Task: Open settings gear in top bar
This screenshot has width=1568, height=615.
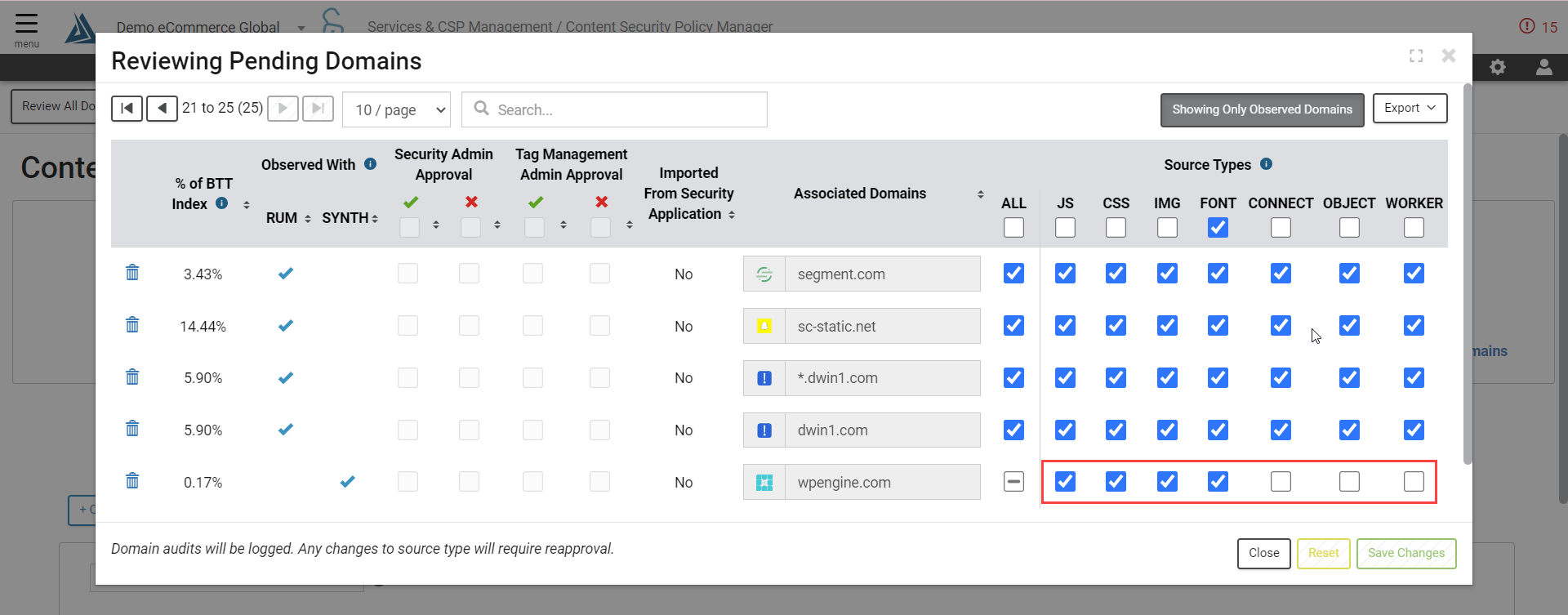Action: tap(1498, 67)
